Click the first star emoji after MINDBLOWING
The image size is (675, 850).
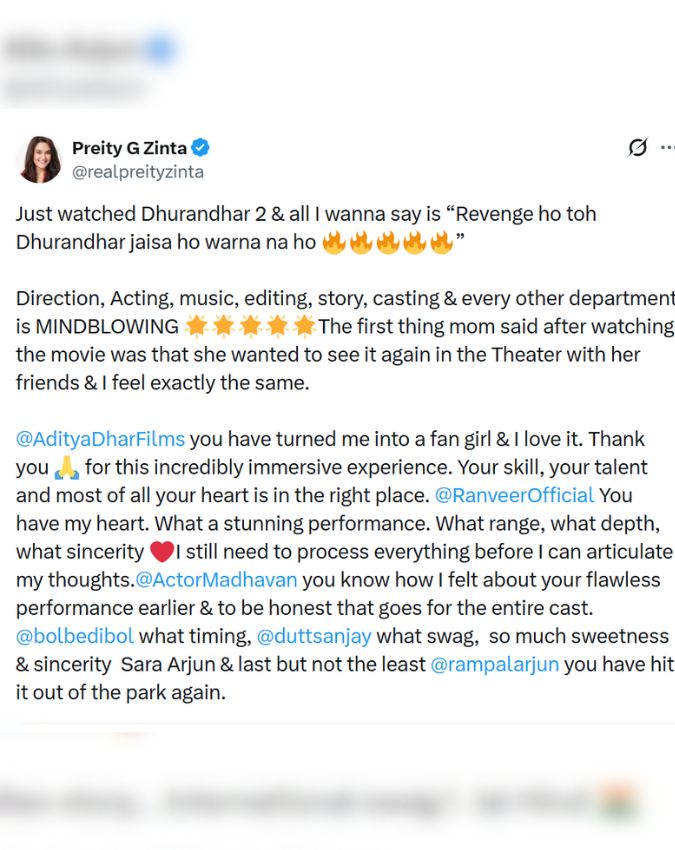click(x=197, y=326)
